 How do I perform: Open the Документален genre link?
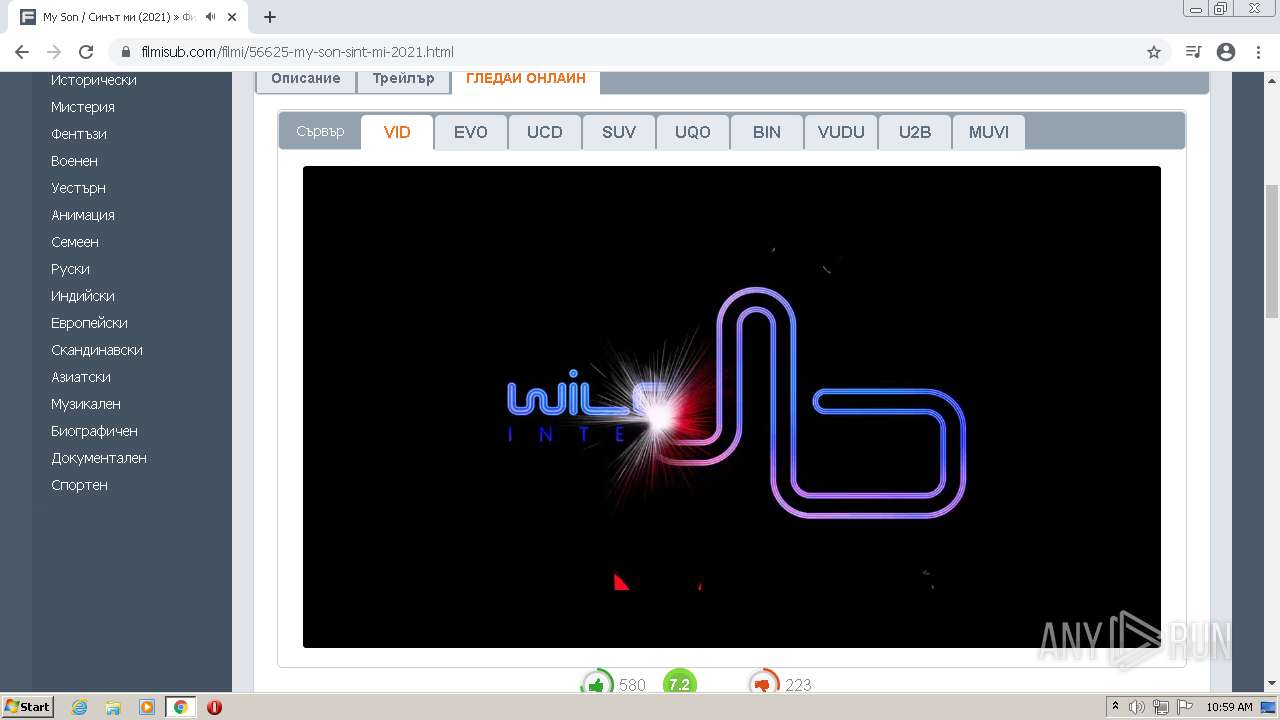click(99, 458)
